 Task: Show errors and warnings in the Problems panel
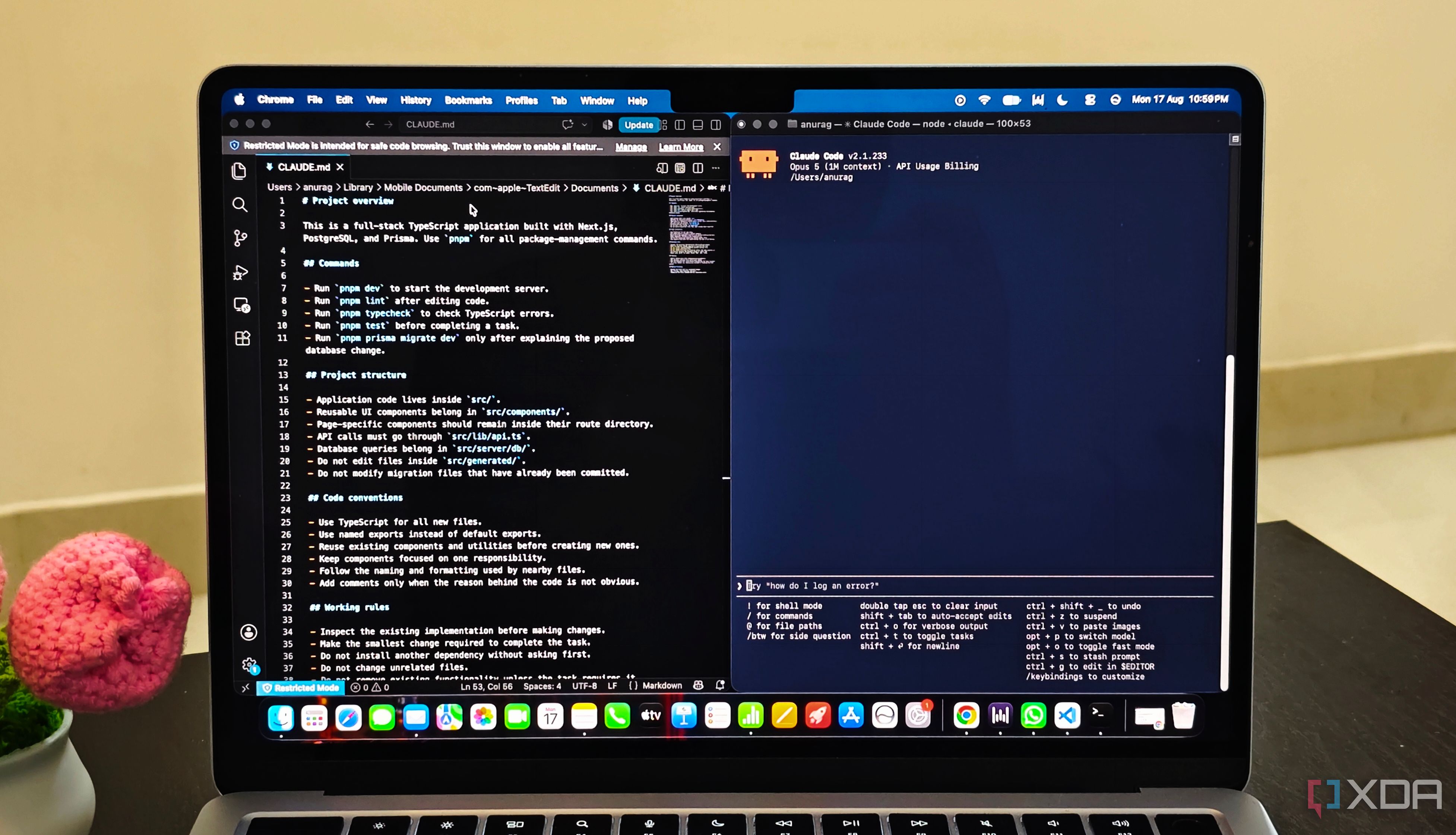[x=370, y=687]
